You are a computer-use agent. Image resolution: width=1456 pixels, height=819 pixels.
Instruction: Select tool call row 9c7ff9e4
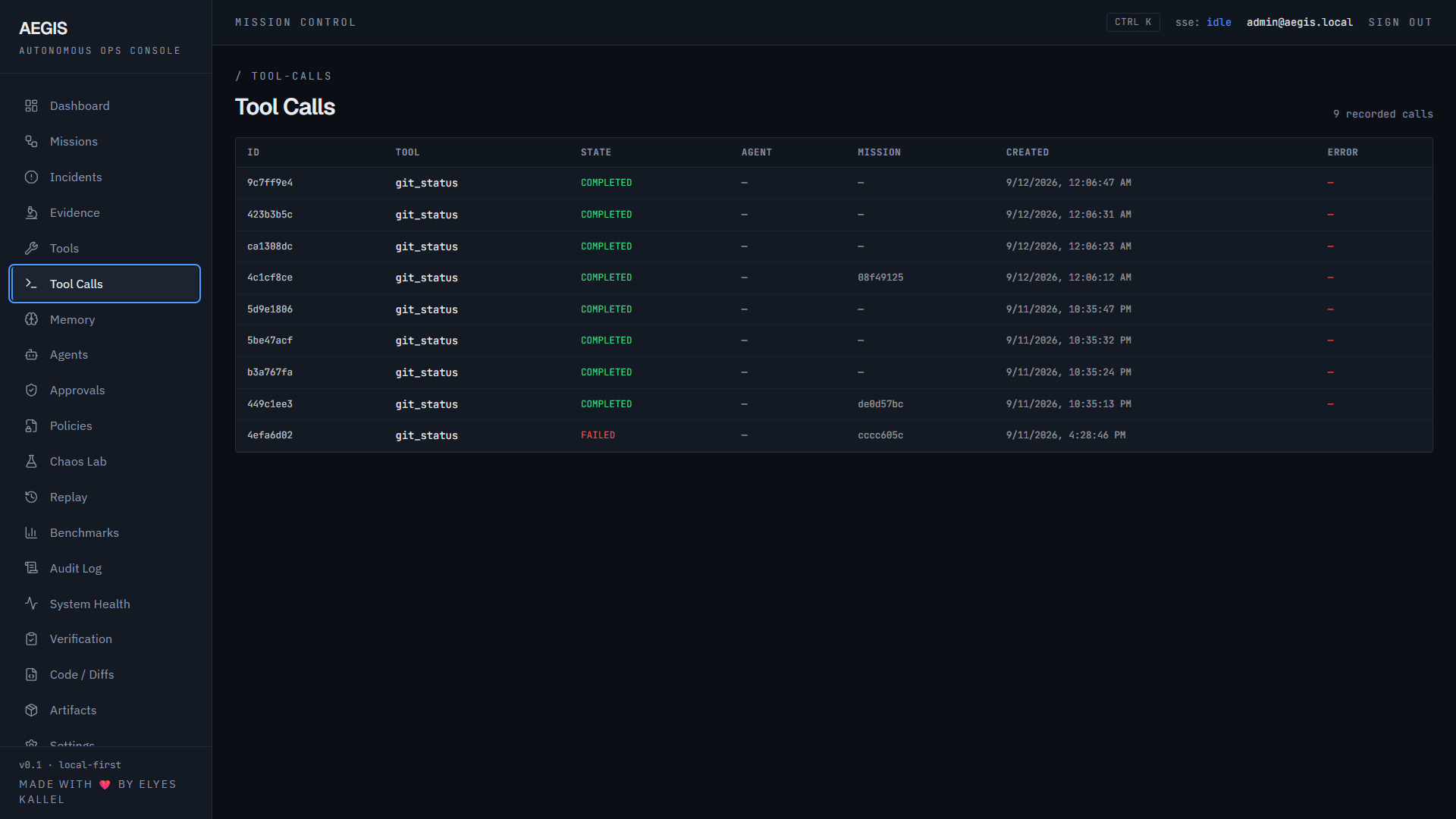pos(834,183)
